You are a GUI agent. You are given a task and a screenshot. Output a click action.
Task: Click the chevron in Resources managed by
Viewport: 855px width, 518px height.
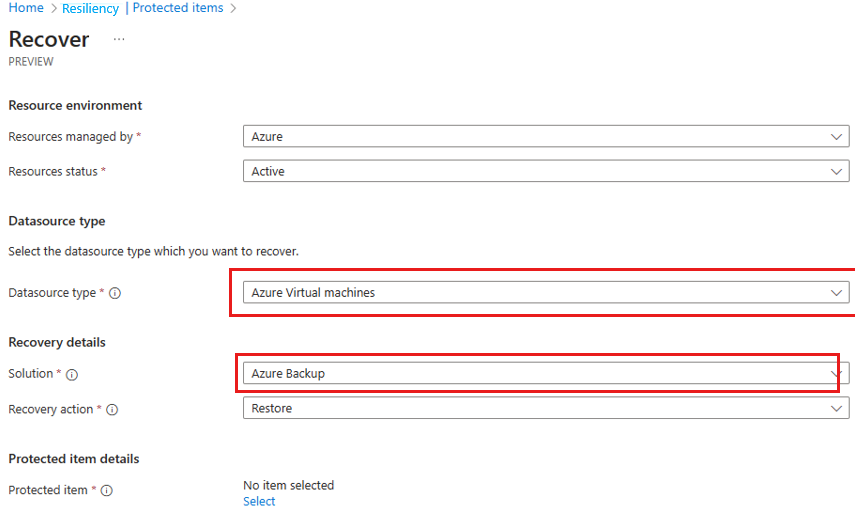[836, 137]
